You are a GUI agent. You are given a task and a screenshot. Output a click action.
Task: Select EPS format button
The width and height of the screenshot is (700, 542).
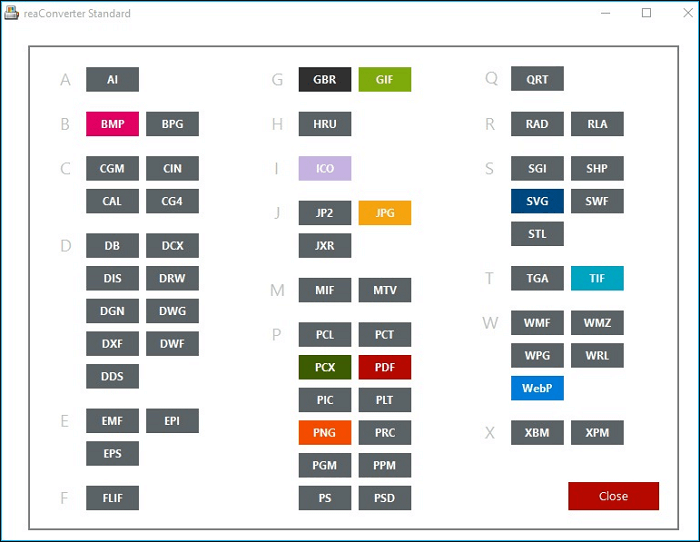112,453
